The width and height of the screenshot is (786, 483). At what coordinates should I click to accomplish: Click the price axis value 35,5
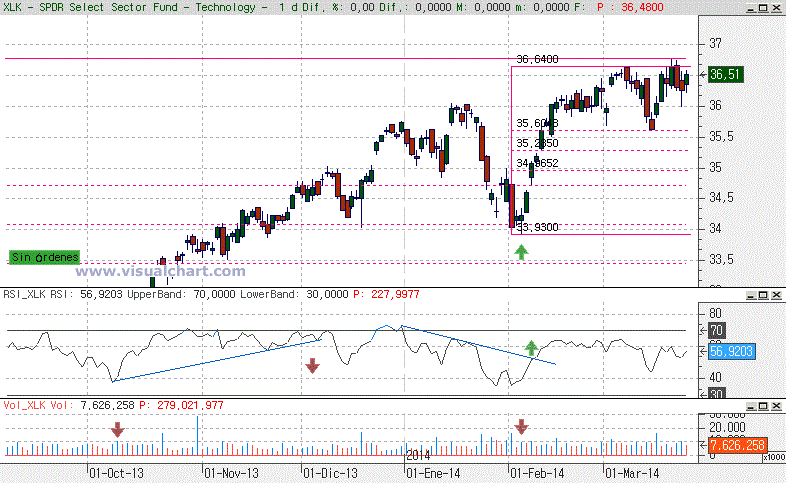pyautogui.click(x=721, y=136)
